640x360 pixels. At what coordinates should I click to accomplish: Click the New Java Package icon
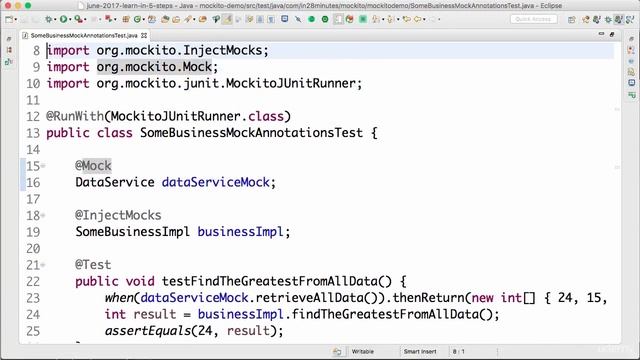click(x=126, y=19)
